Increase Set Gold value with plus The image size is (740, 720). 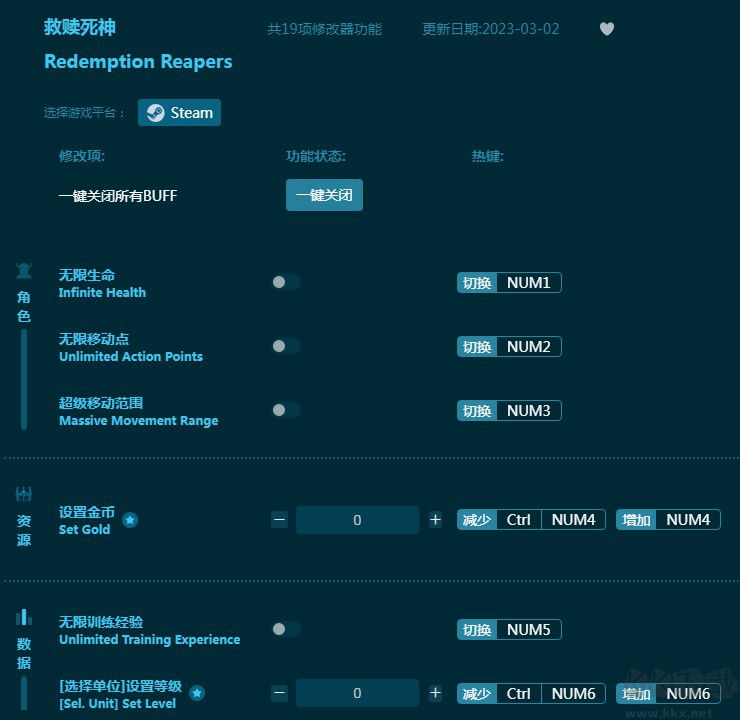[435, 520]
